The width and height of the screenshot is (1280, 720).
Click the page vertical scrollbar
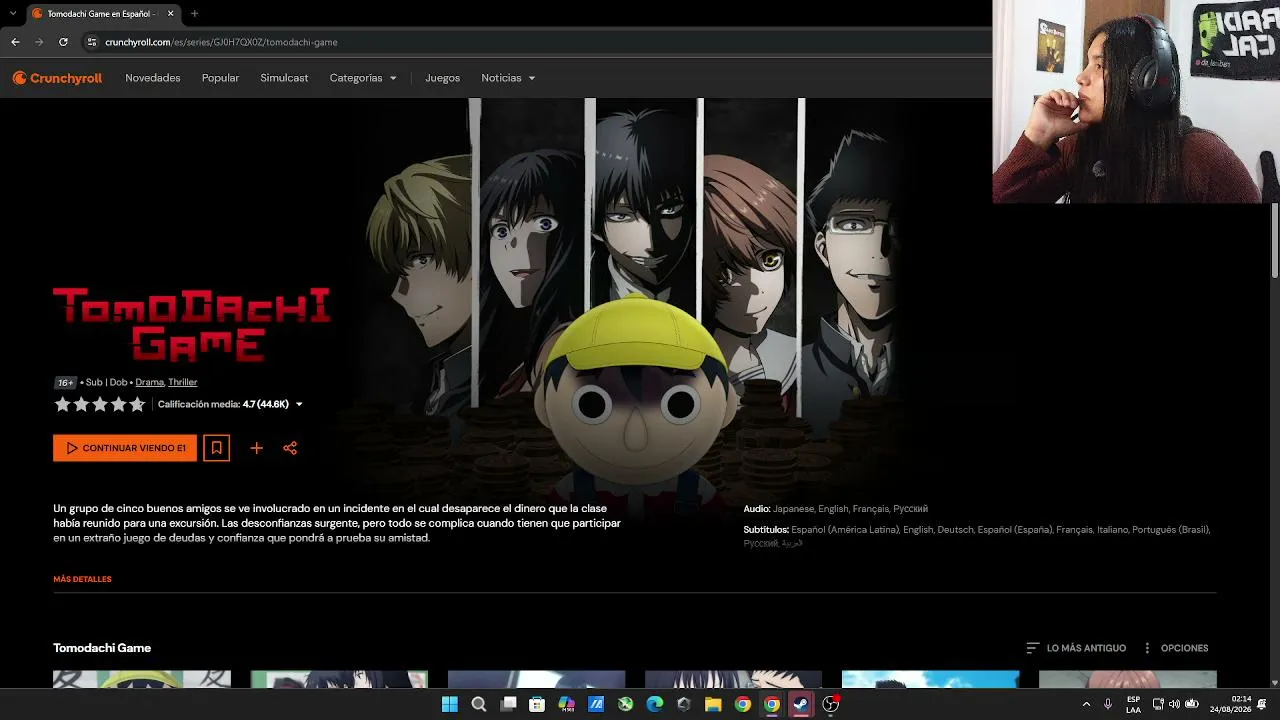[x=1275, y=240]
